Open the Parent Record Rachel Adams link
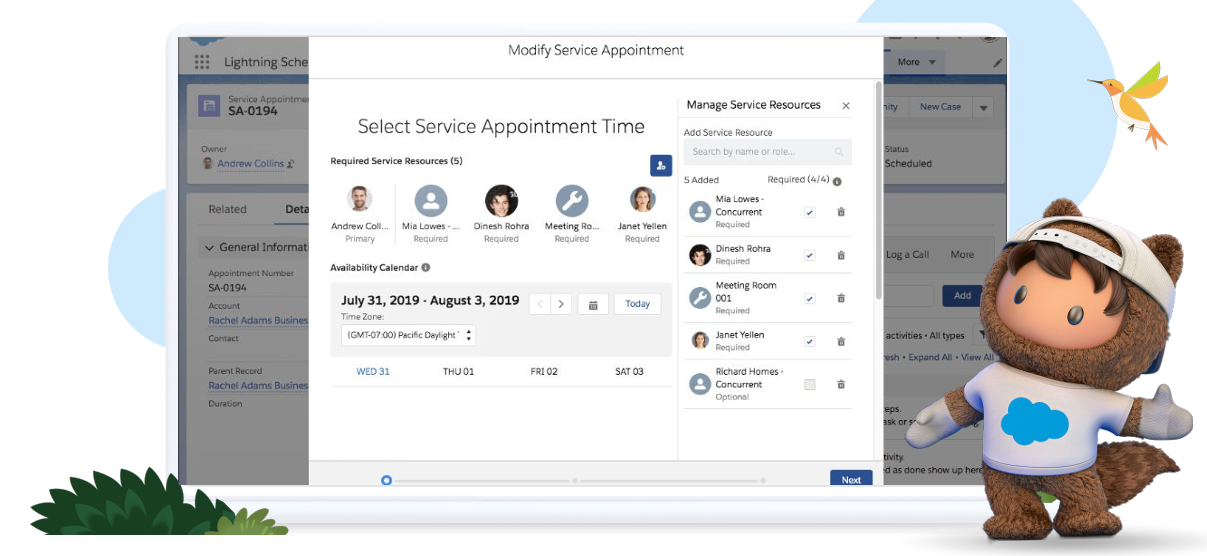Viewport: 1207px width, 556px height. pyautogui.click(x=258, y=385)
